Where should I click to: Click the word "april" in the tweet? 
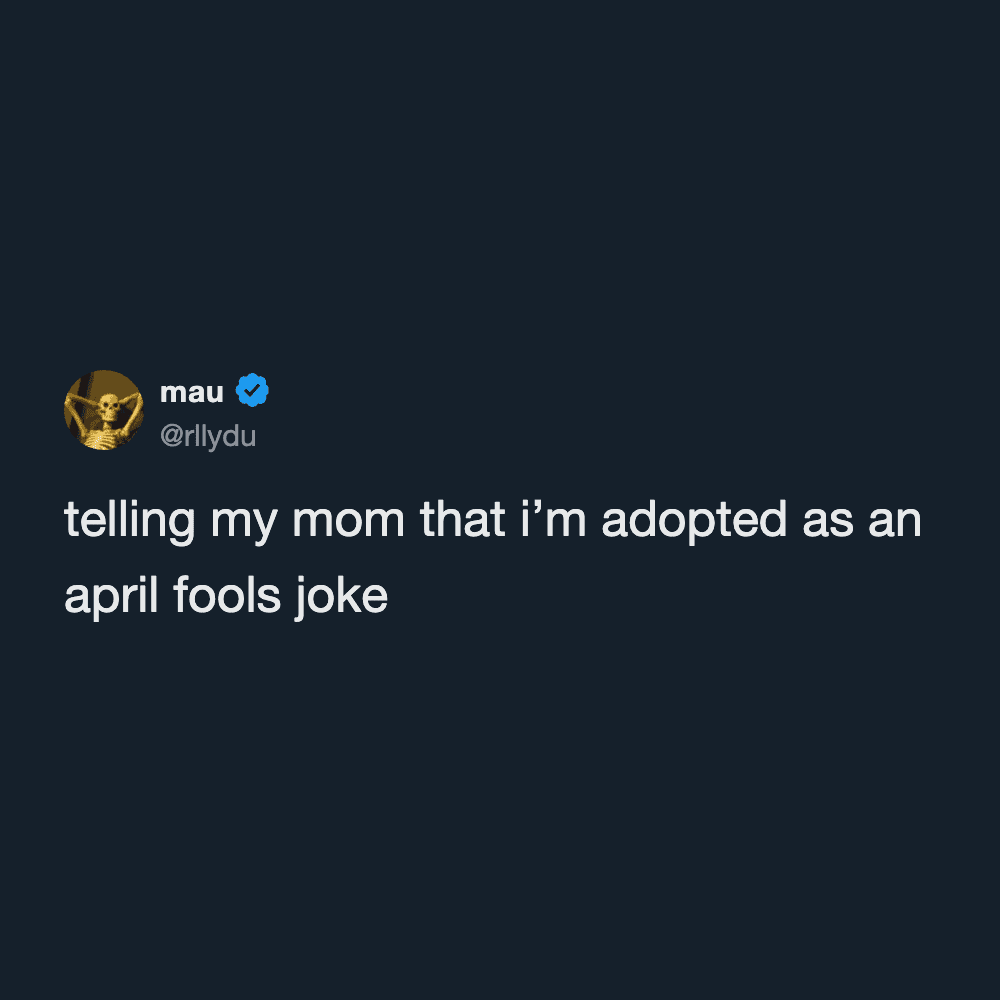(111, 597)
